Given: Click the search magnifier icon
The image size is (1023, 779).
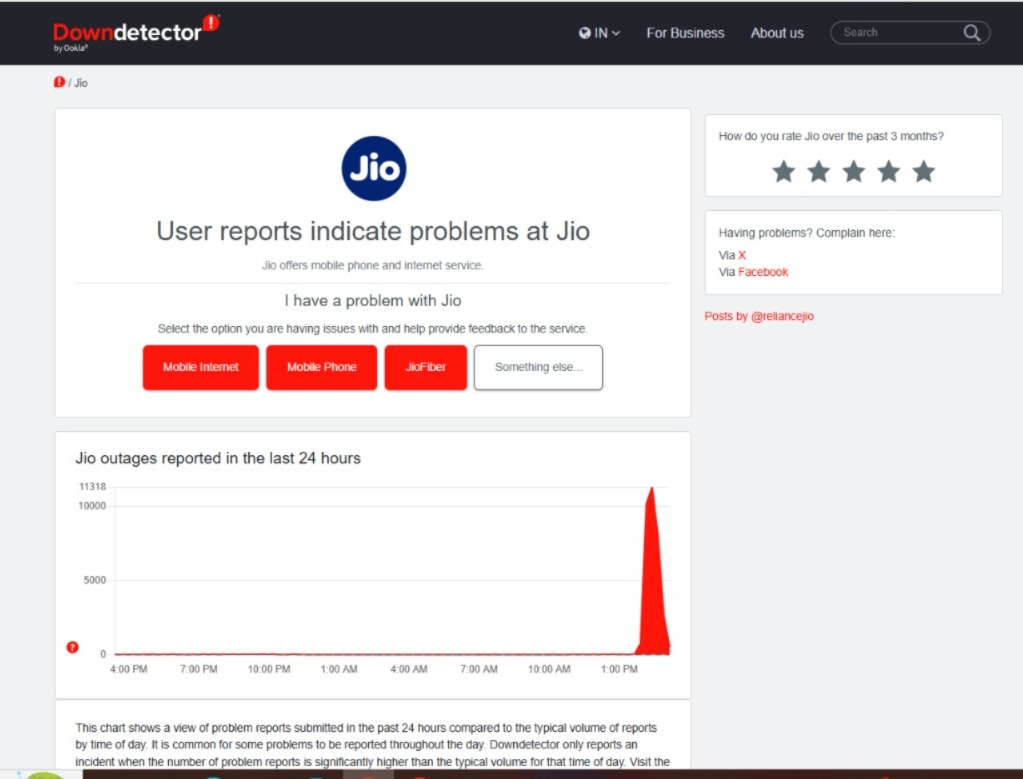Looking at the screenshot, I should [972, 33].
